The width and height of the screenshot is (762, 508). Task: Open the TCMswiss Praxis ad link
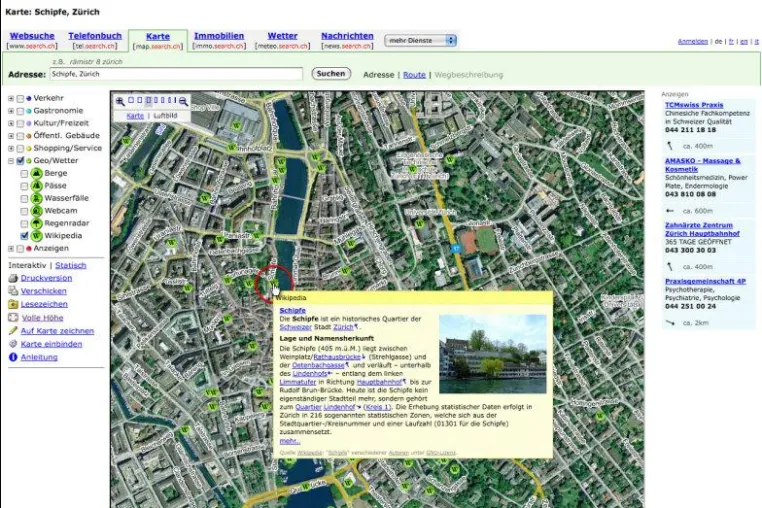click(x=694, y=105)
